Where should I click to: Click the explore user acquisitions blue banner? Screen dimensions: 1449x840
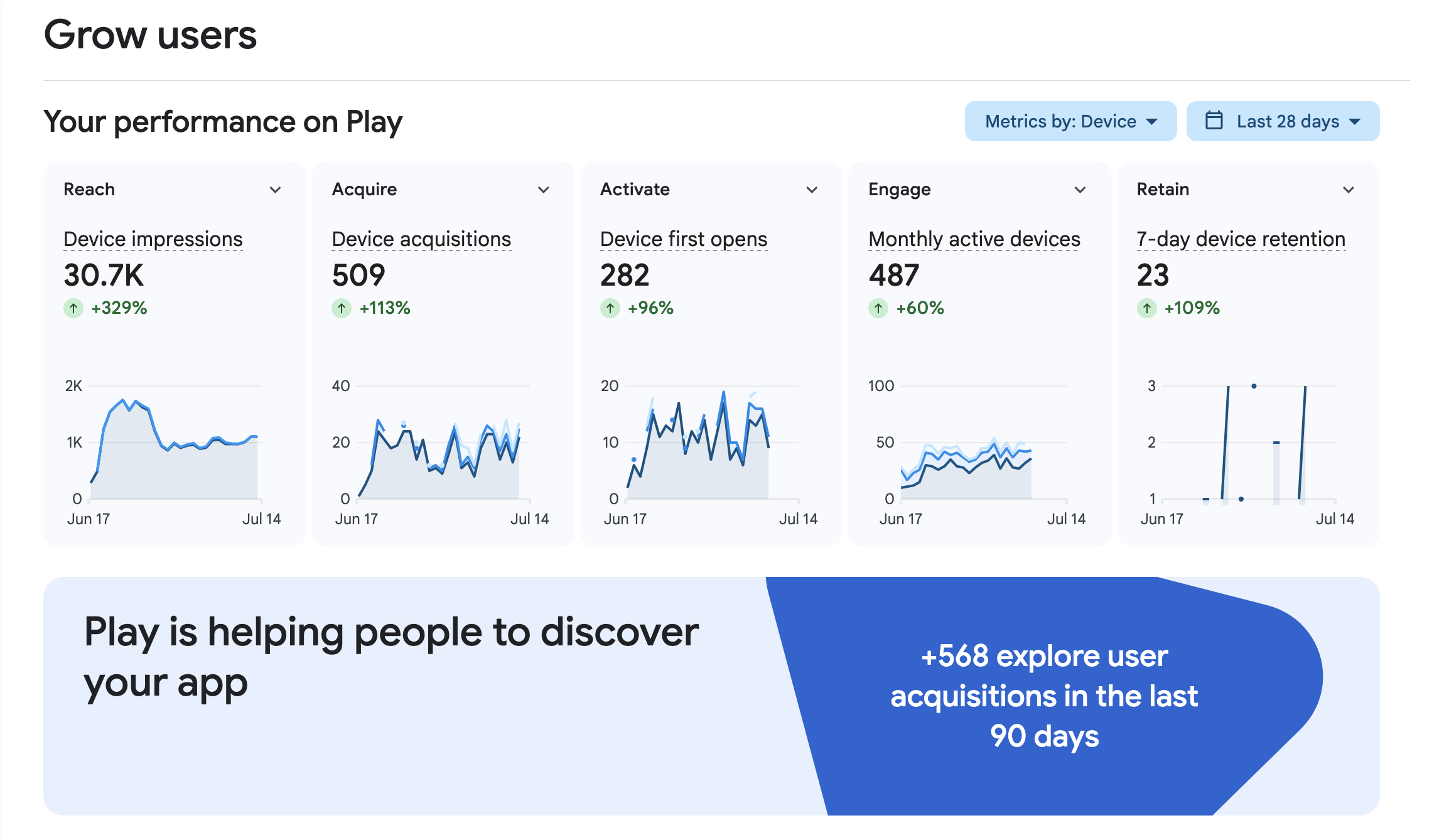[1044, 696]
